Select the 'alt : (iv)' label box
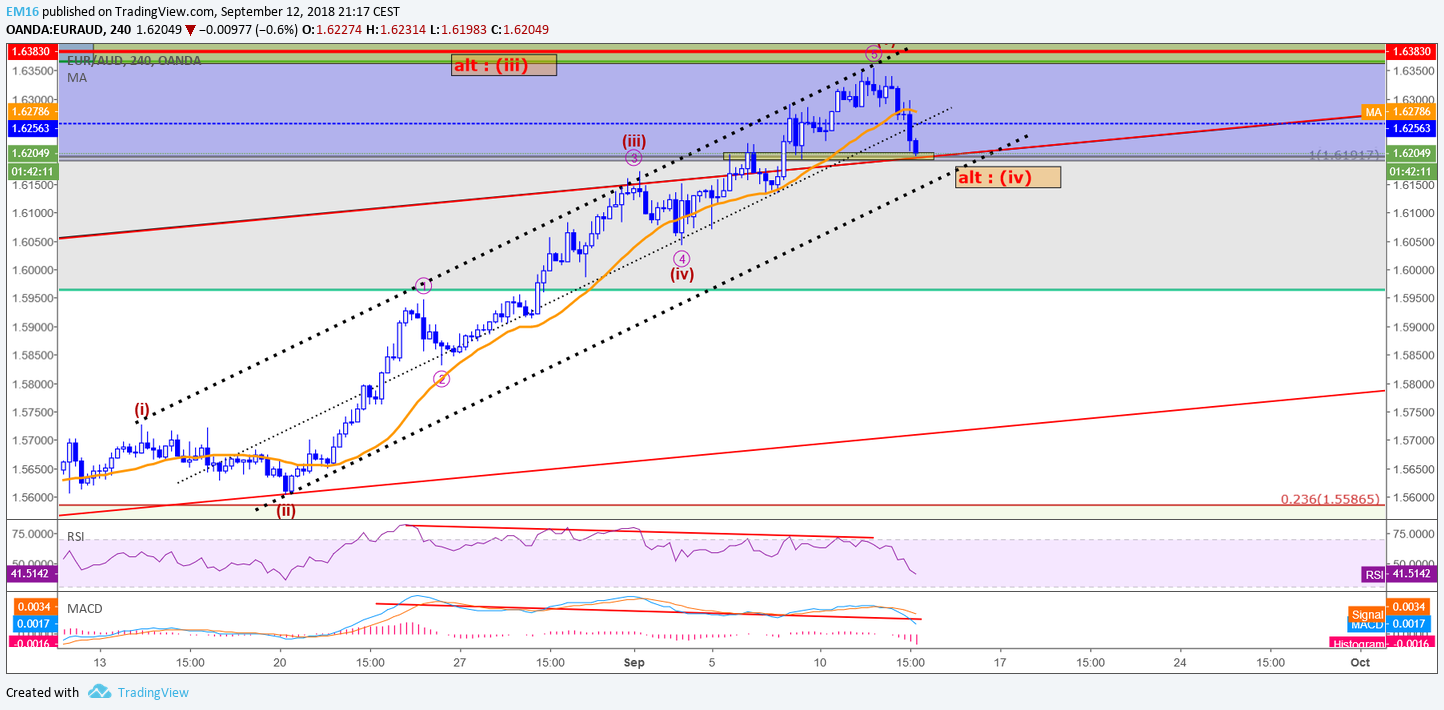The height and width of the screenshot is (710, 1444). [1008, 178]
